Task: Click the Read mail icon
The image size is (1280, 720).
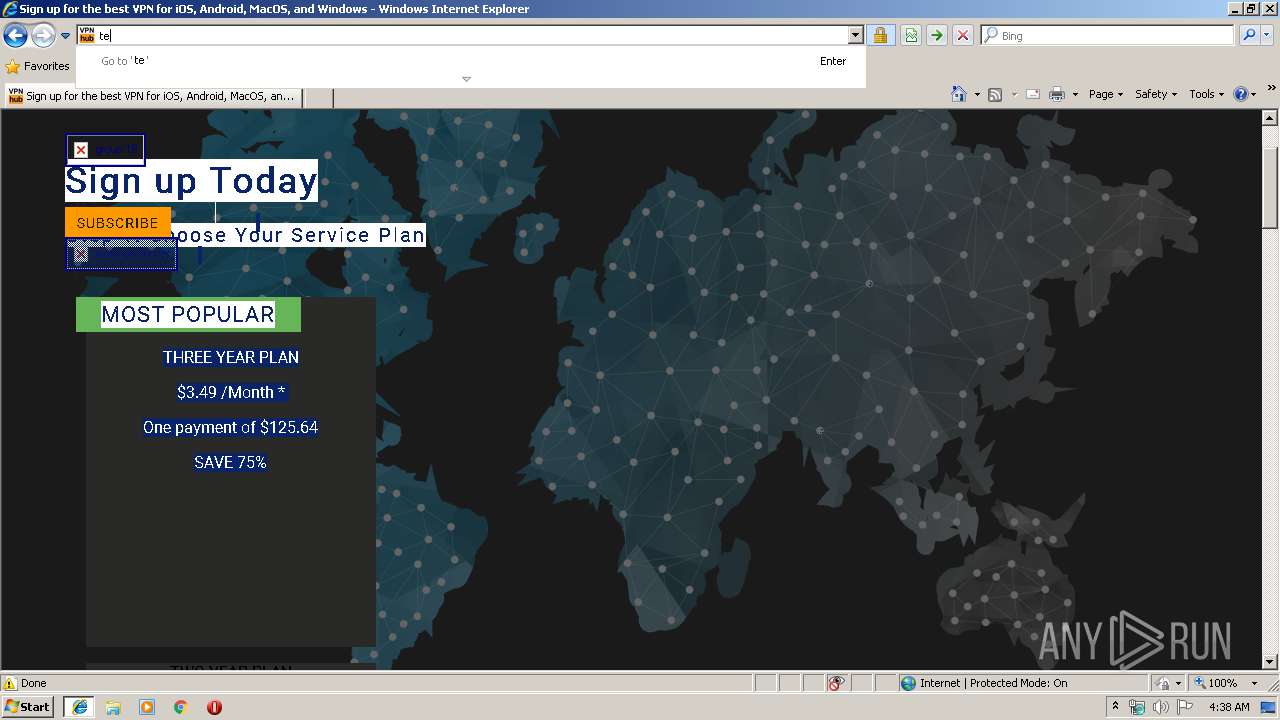Action: coord(1033,94)
